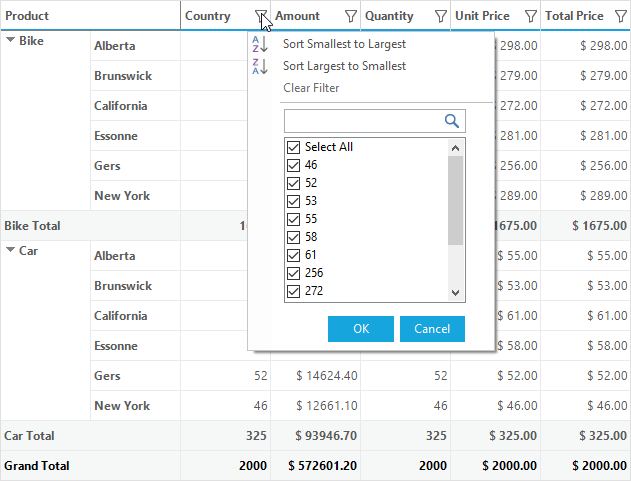The height and width of the screenshot is (481, 631).
Task: Collapse the Bike product group
Action: click(x=11, y=40)
